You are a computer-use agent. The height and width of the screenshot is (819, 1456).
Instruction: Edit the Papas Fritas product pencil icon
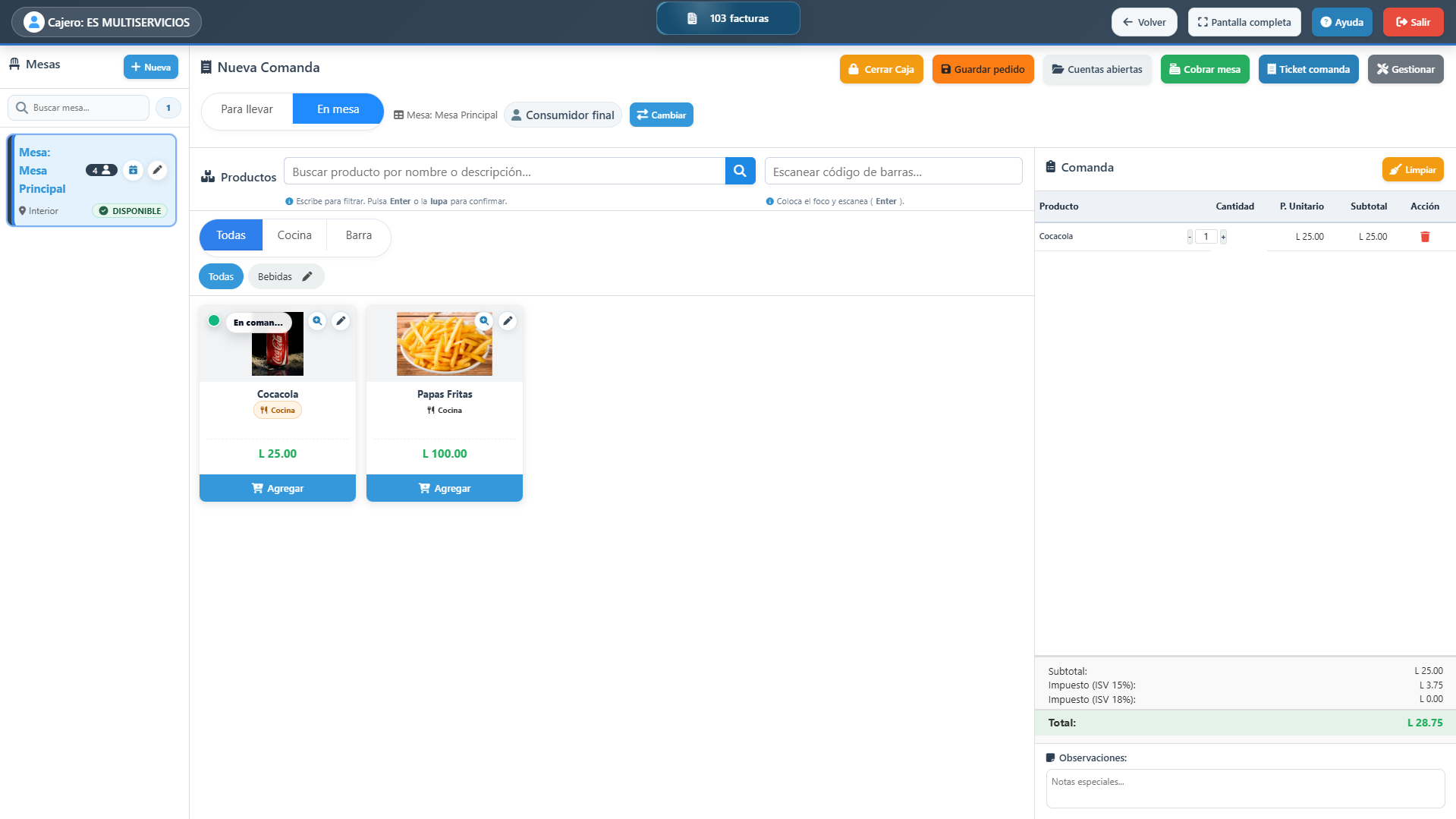point(508,321)
